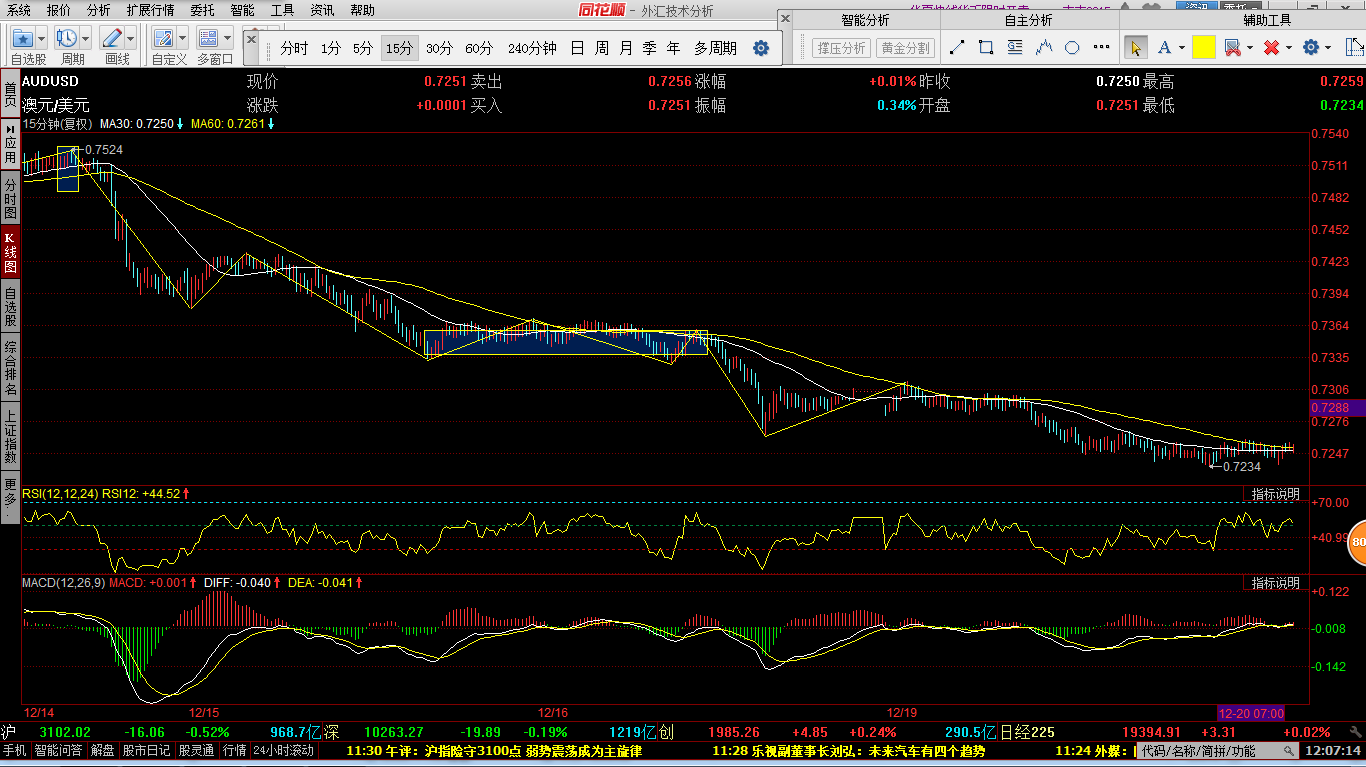Expand the 画线 dropdown arrow
1366x767 pixels.
click(131, 38)
